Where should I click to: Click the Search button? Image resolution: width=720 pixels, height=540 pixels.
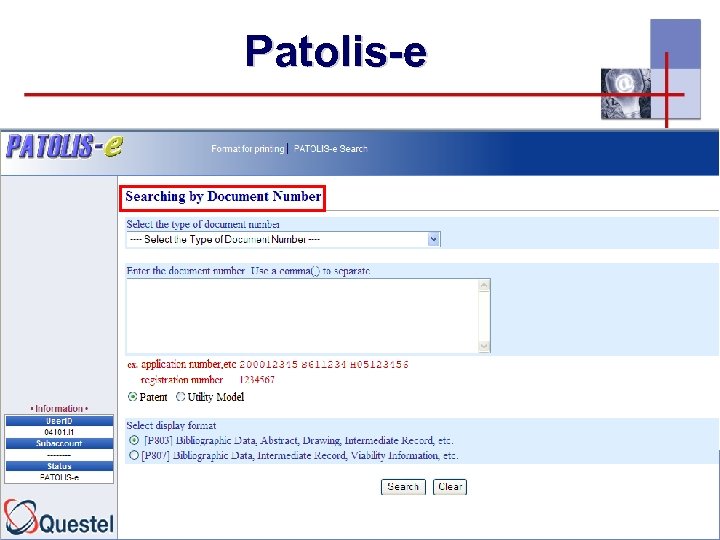coord(403,487)
